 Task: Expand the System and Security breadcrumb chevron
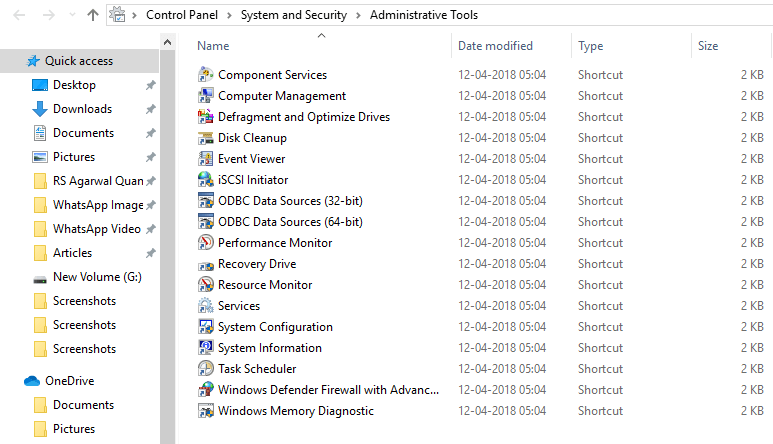[x=358, y=15]
